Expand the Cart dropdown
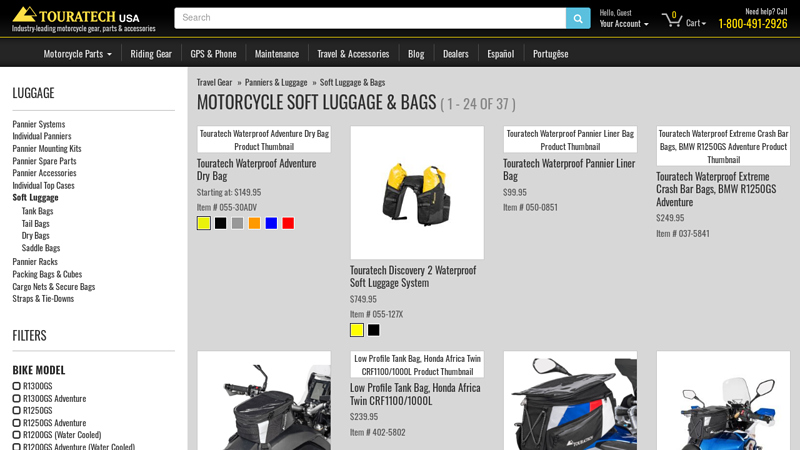The image size is (800, 450). pos(696,23)
